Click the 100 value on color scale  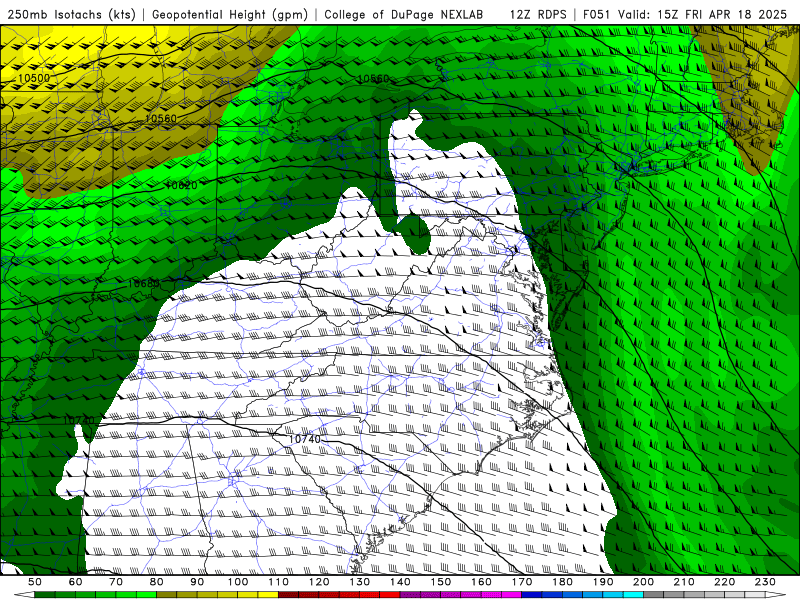pos(238,582)
